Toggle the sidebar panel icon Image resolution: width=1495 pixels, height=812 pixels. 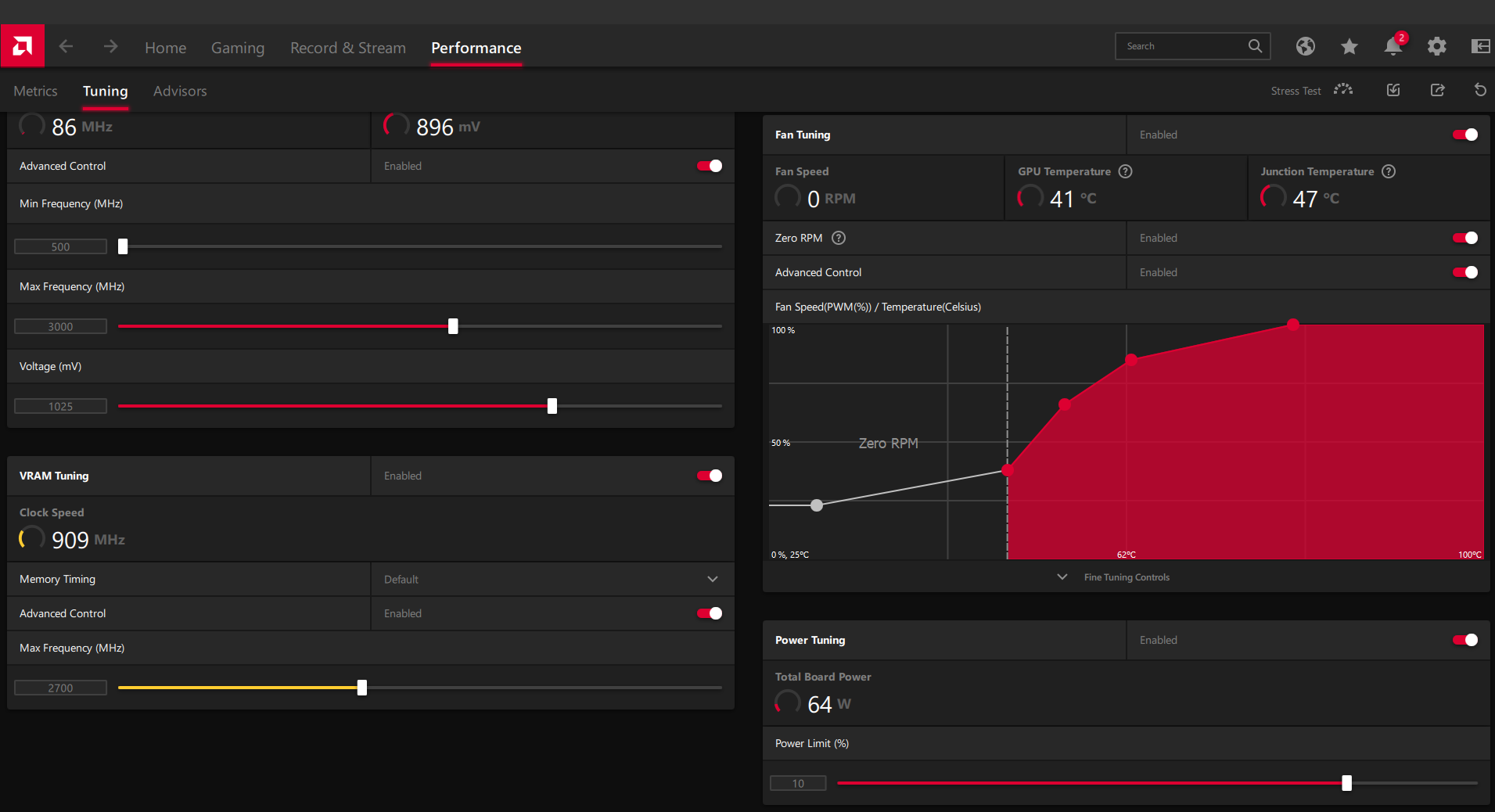click(1480, 46)
